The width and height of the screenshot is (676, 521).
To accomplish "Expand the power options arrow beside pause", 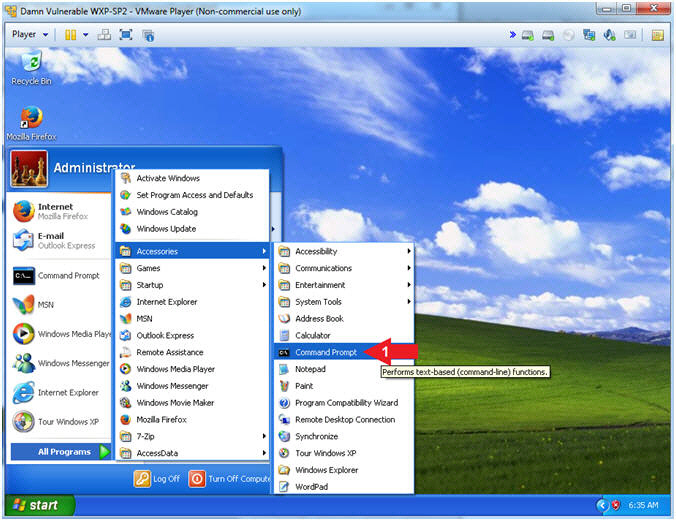I will pos(85,35).
